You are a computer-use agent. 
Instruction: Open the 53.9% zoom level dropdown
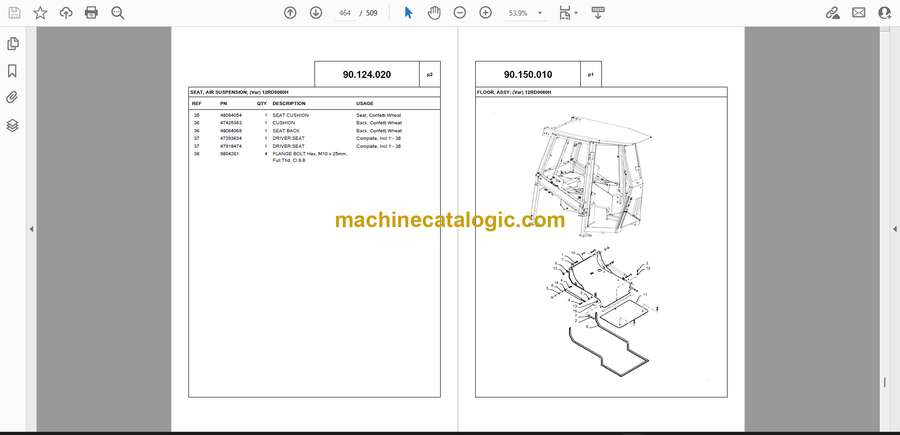tap(525, 13)
